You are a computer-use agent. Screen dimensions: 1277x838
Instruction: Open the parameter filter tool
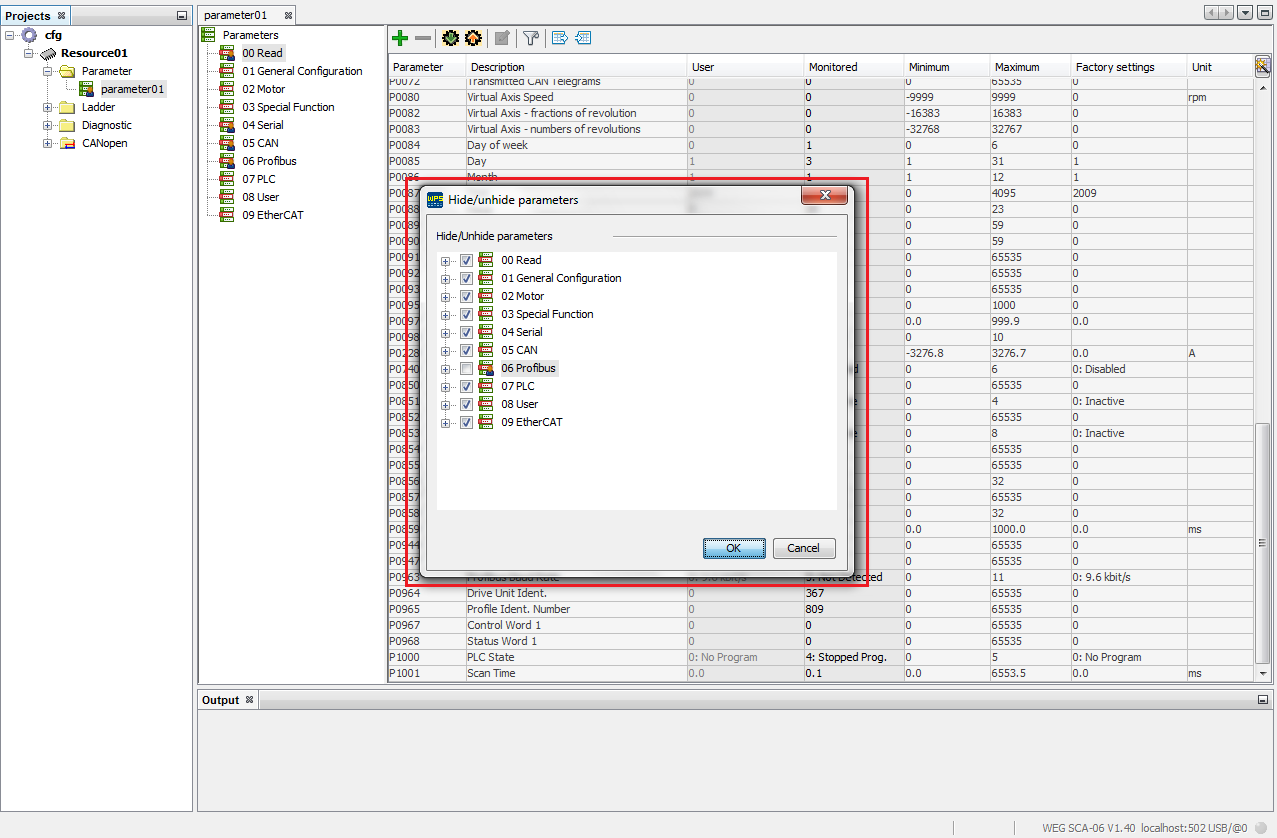(x=531, y=38)
